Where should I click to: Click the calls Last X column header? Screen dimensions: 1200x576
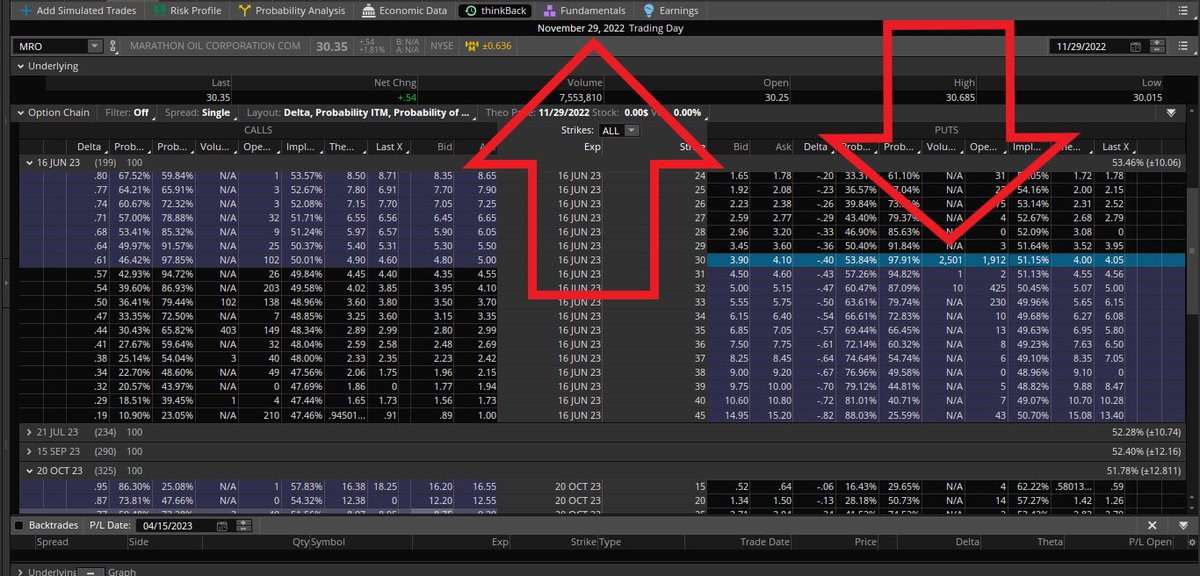(389, 147)
